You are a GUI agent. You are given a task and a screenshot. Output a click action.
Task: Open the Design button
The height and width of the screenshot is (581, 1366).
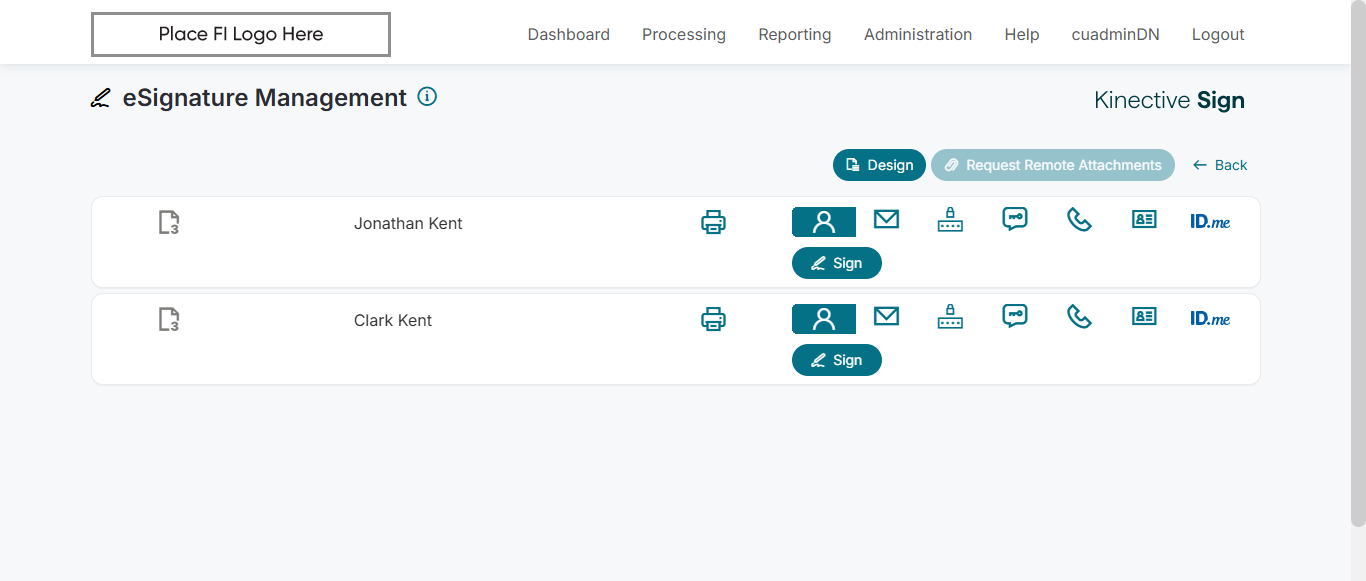click(880, 165)
